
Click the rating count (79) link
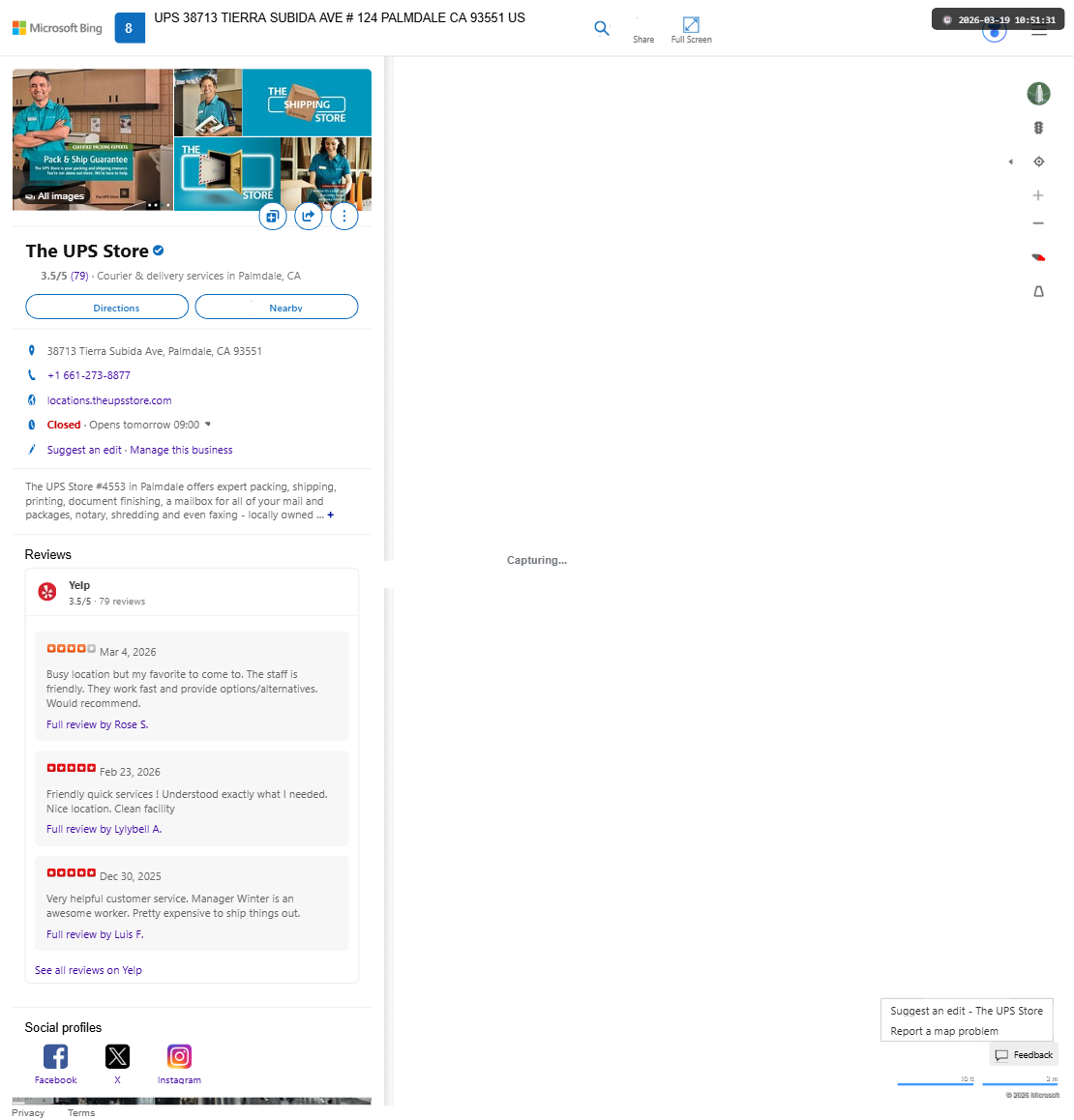[79, 276]
